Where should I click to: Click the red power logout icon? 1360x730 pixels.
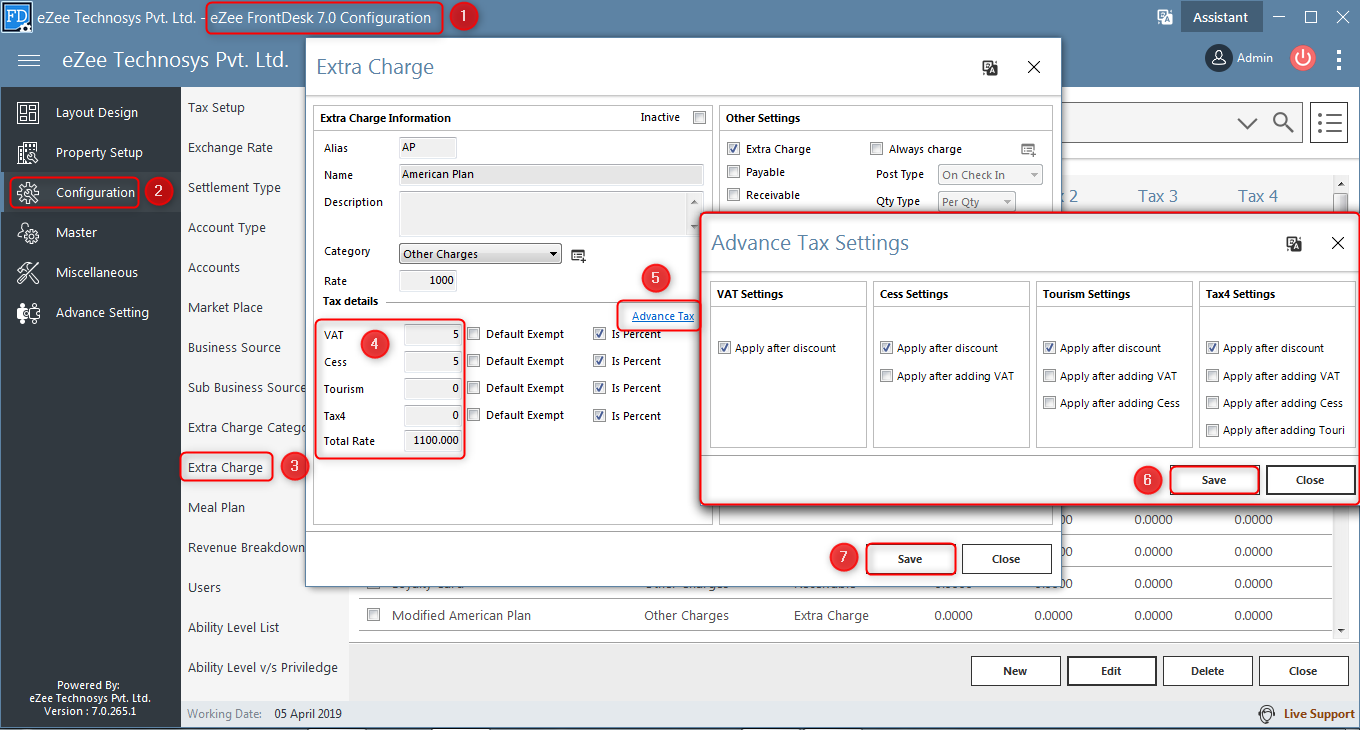point(1302,58)
